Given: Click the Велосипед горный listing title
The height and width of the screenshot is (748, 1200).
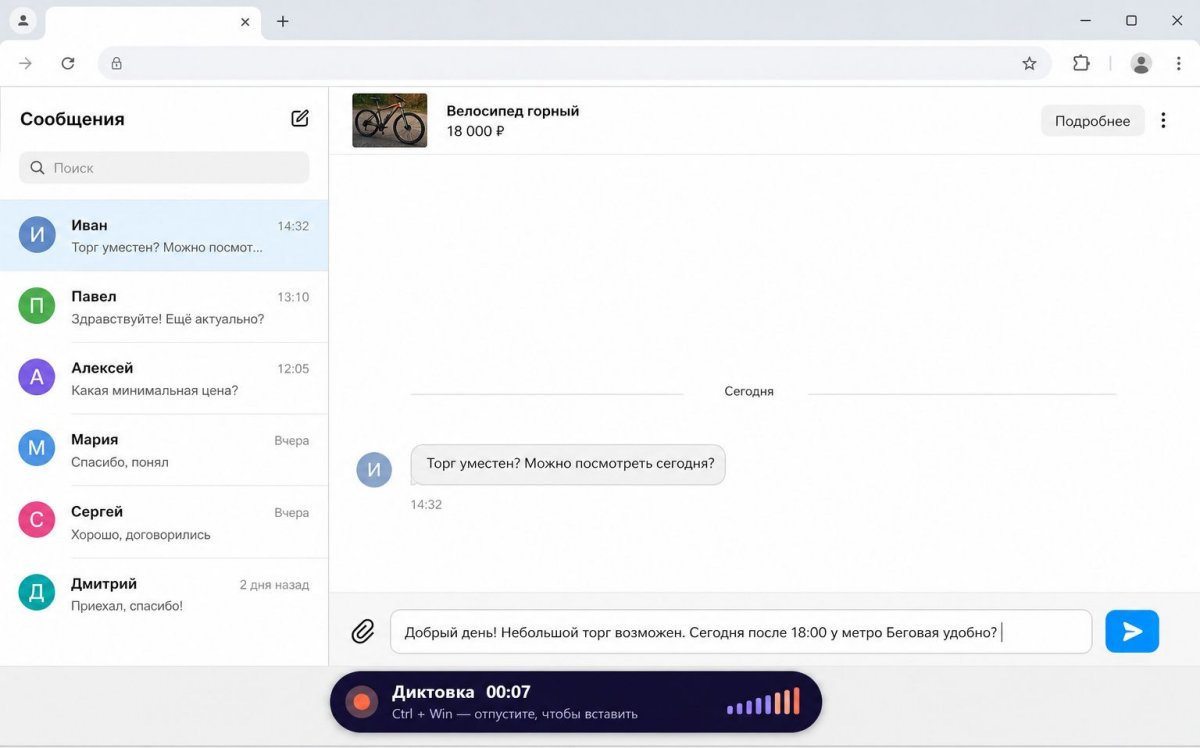Looking at the screenshot, I should 513,111.
